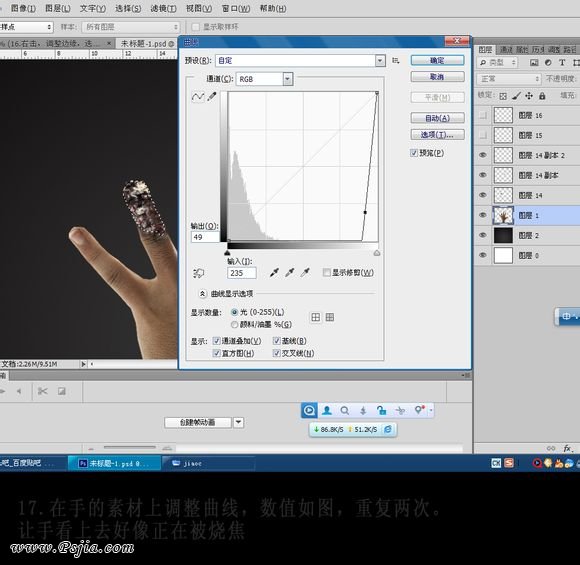Select the 颜料/油墨 % radio button
The image size is (580, 565).
(234, 325)
